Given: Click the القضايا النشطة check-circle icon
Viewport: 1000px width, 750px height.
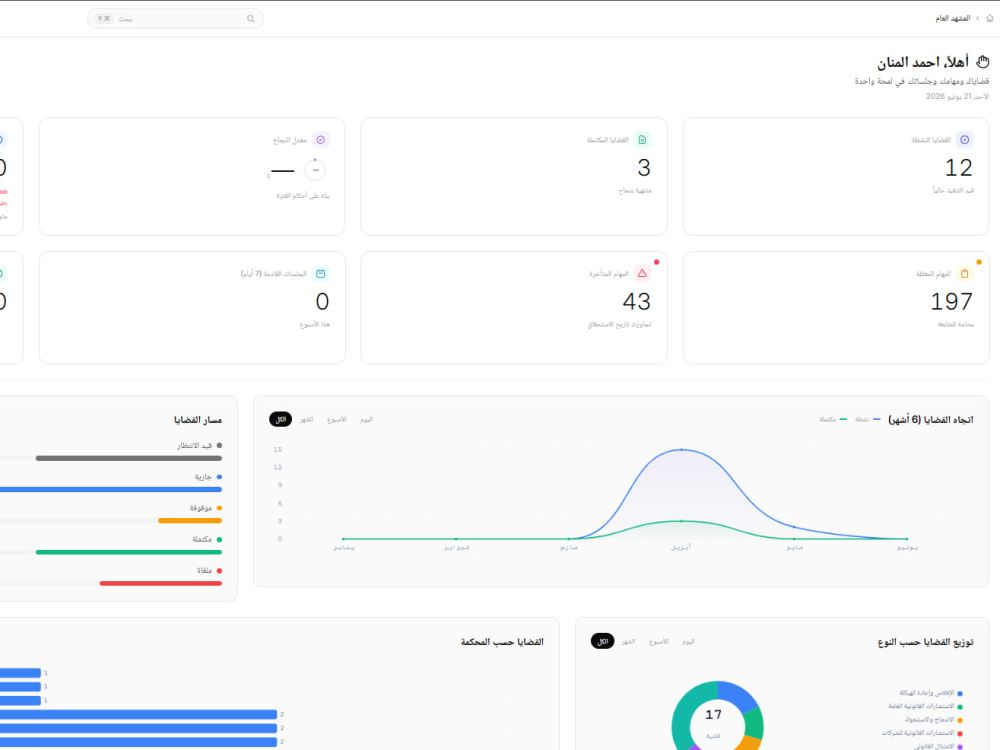Looking at the screenshot, I should coord(965,140).
